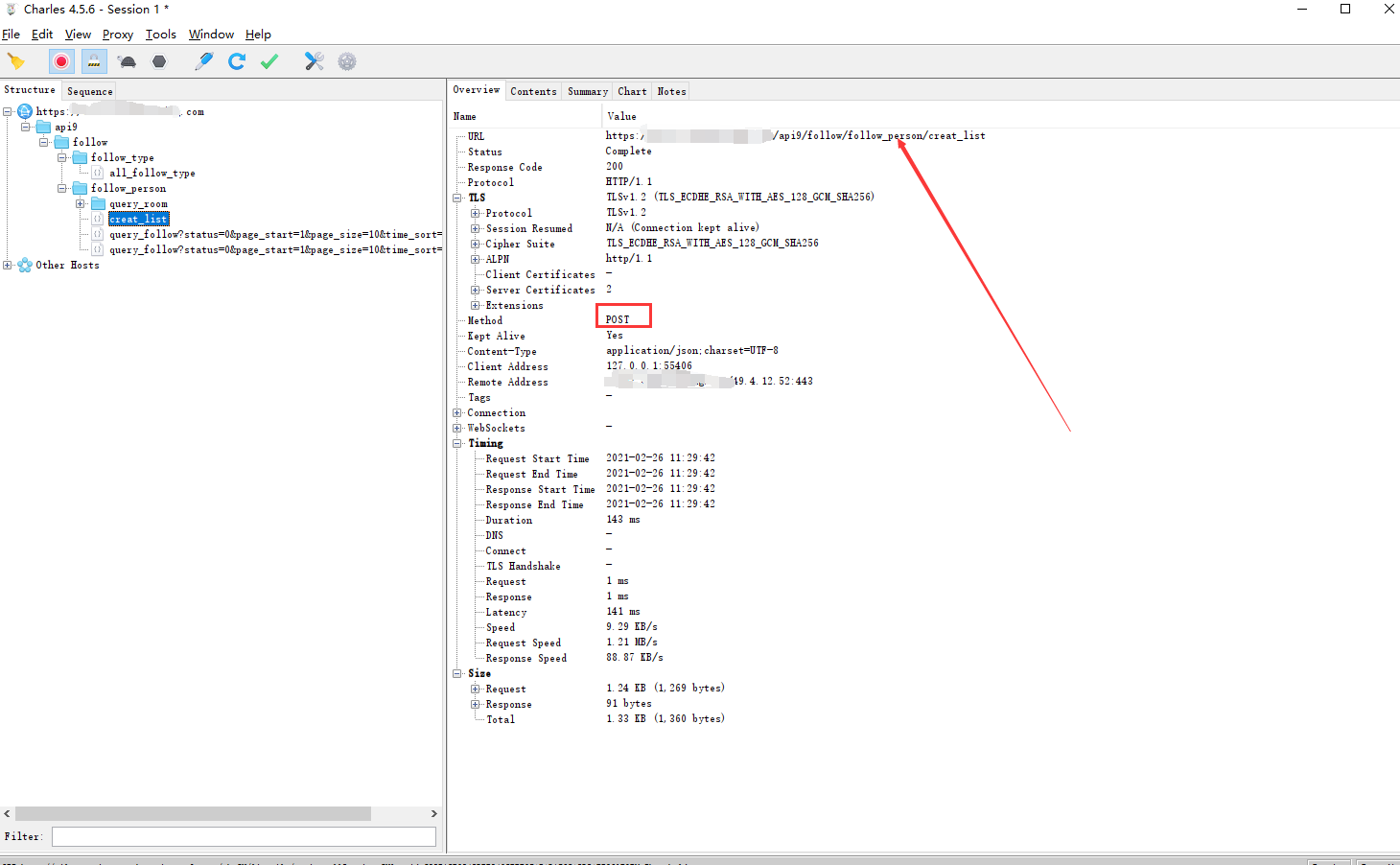Select the Chart tab
The width and height of the screenshot is (1400, 865).
click(632, 91)
